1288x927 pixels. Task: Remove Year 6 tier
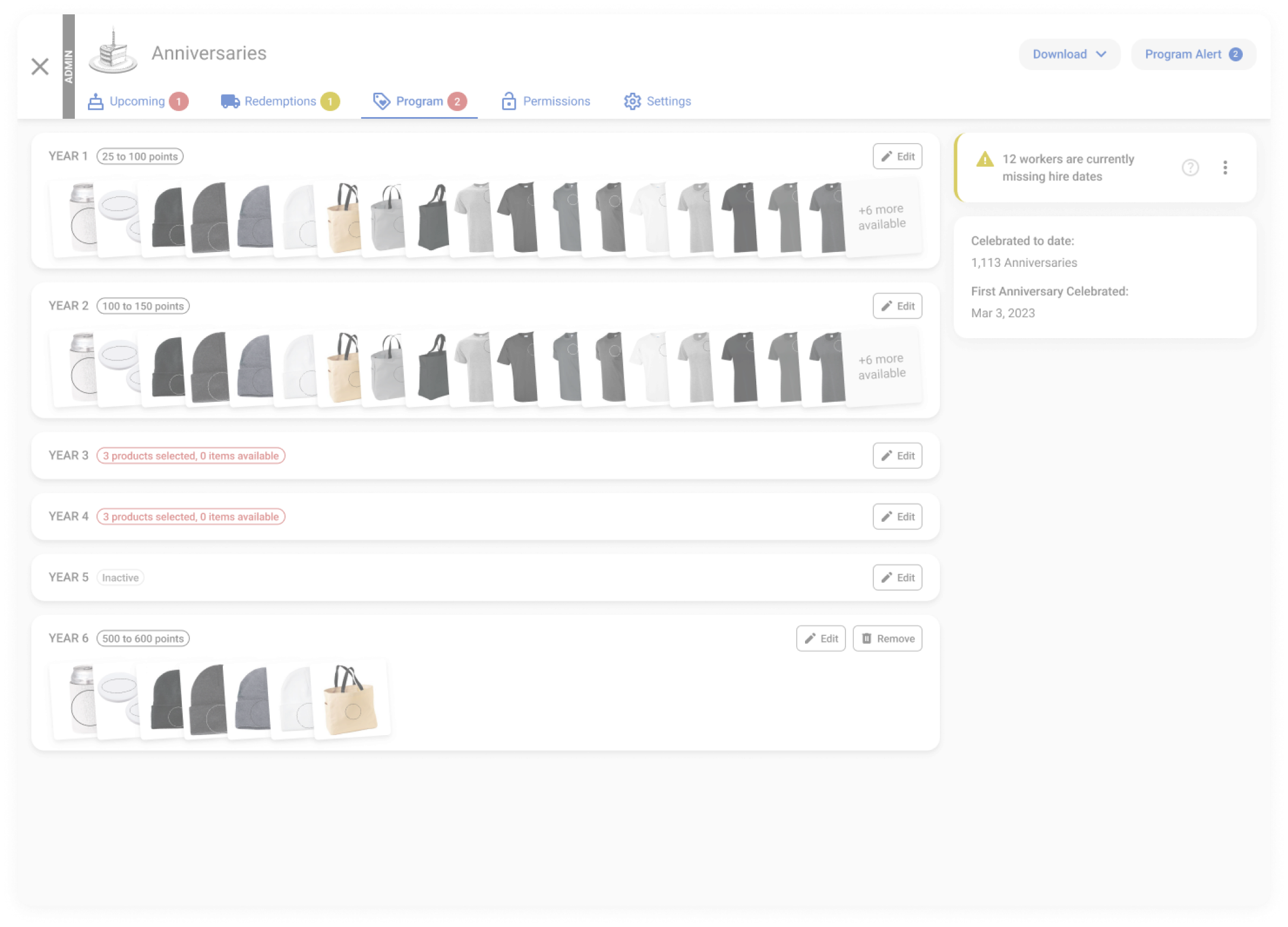888,639
